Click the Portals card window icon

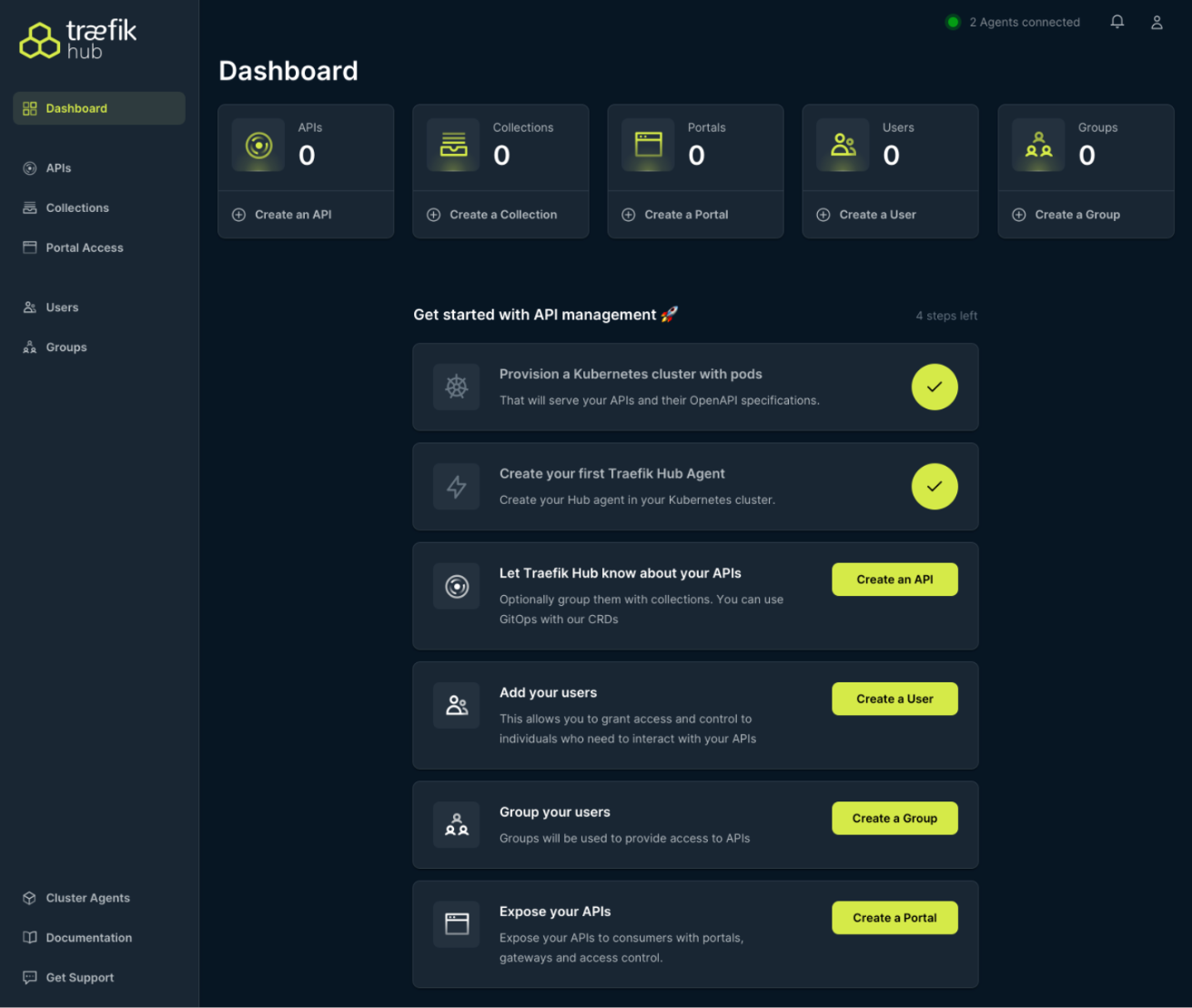(x=648, y=145)
